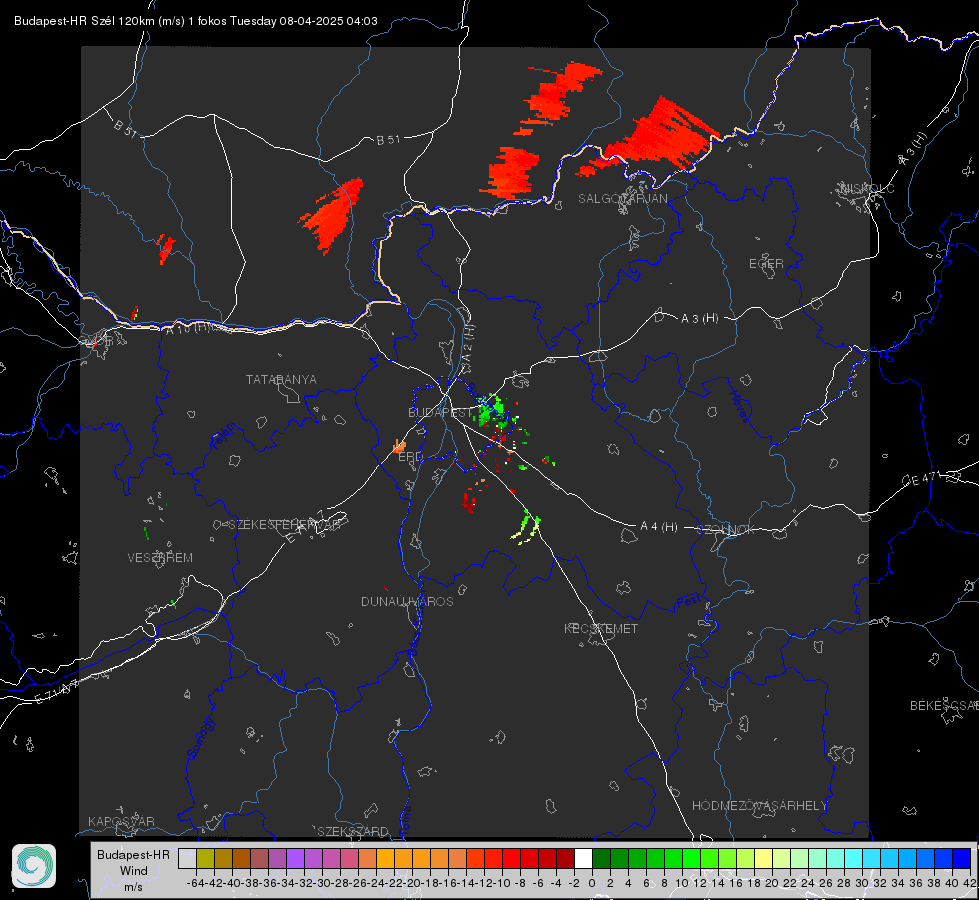Select the SALGÓTARJÁN city label

pos(622,199)
